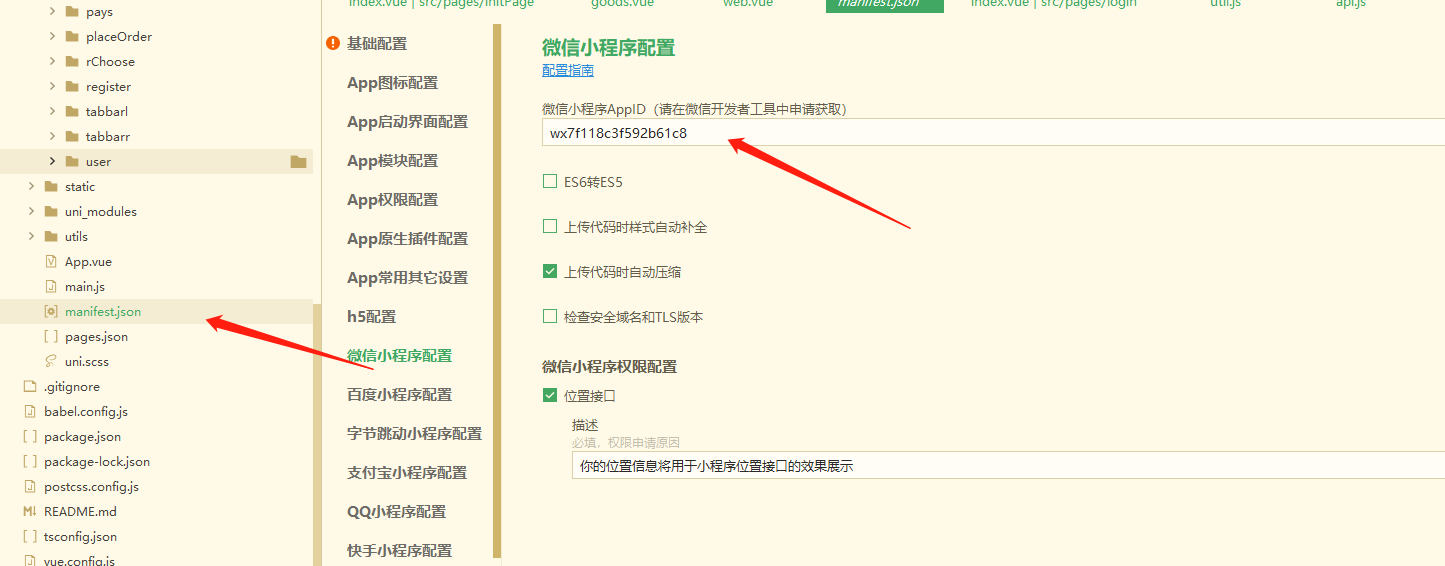Open the App图标配置 section
1445x566 pixels.
click(x=392, y=83)
